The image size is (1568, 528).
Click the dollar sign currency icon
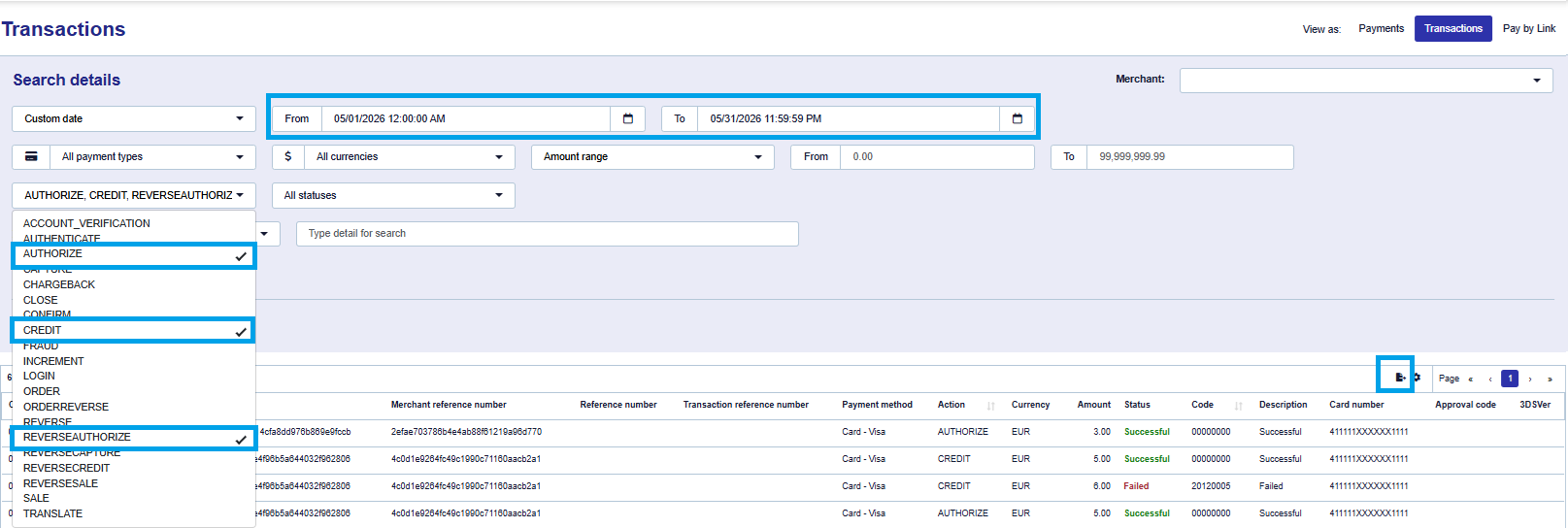(x=288, y=156)
